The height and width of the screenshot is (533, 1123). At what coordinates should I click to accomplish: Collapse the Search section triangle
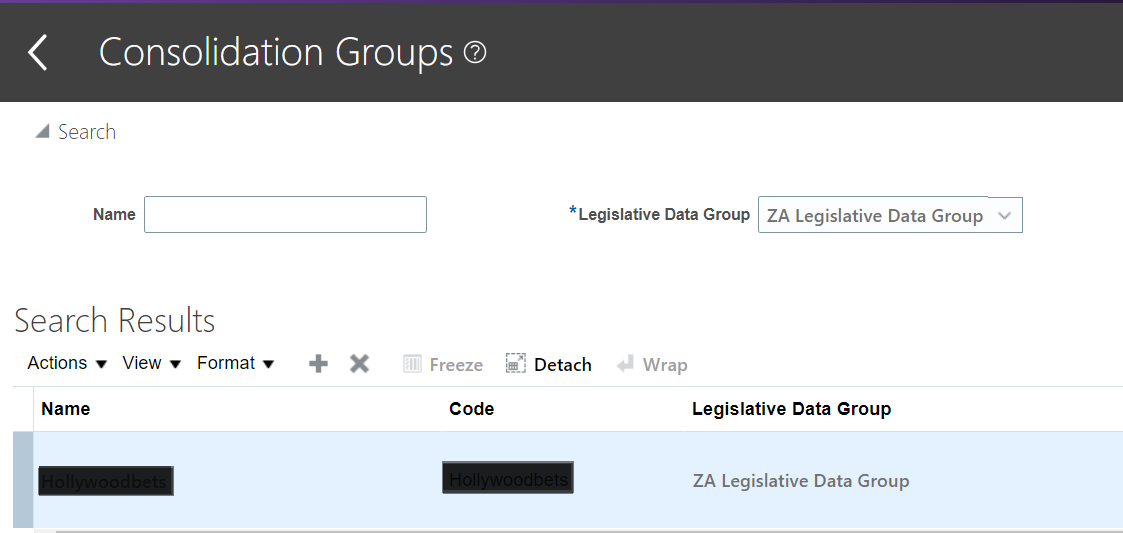click(x=42, y=131)
